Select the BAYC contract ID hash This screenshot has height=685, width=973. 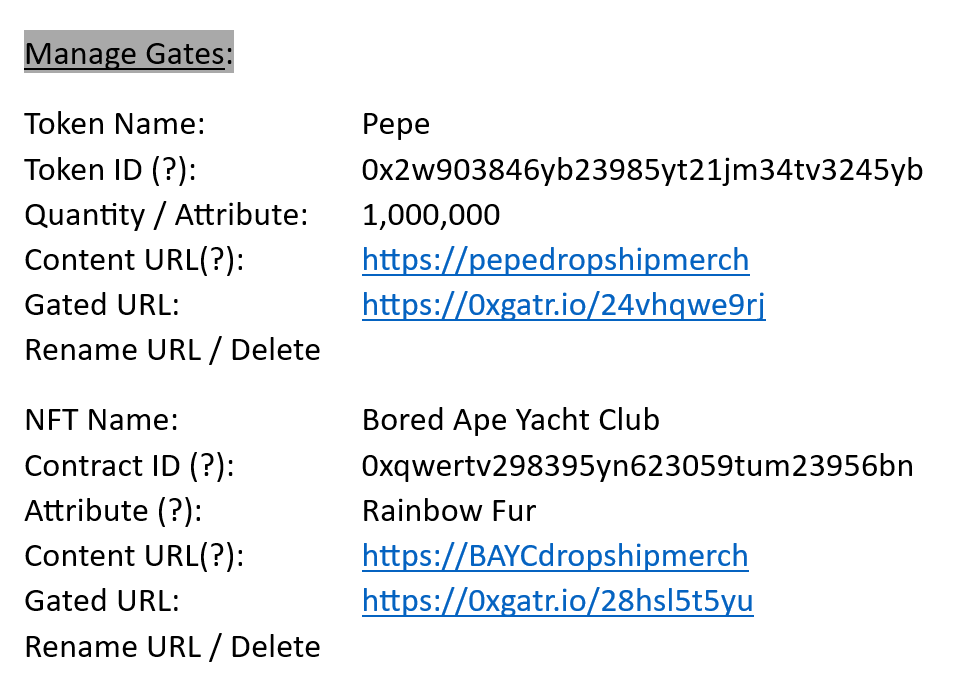(637, 466)
